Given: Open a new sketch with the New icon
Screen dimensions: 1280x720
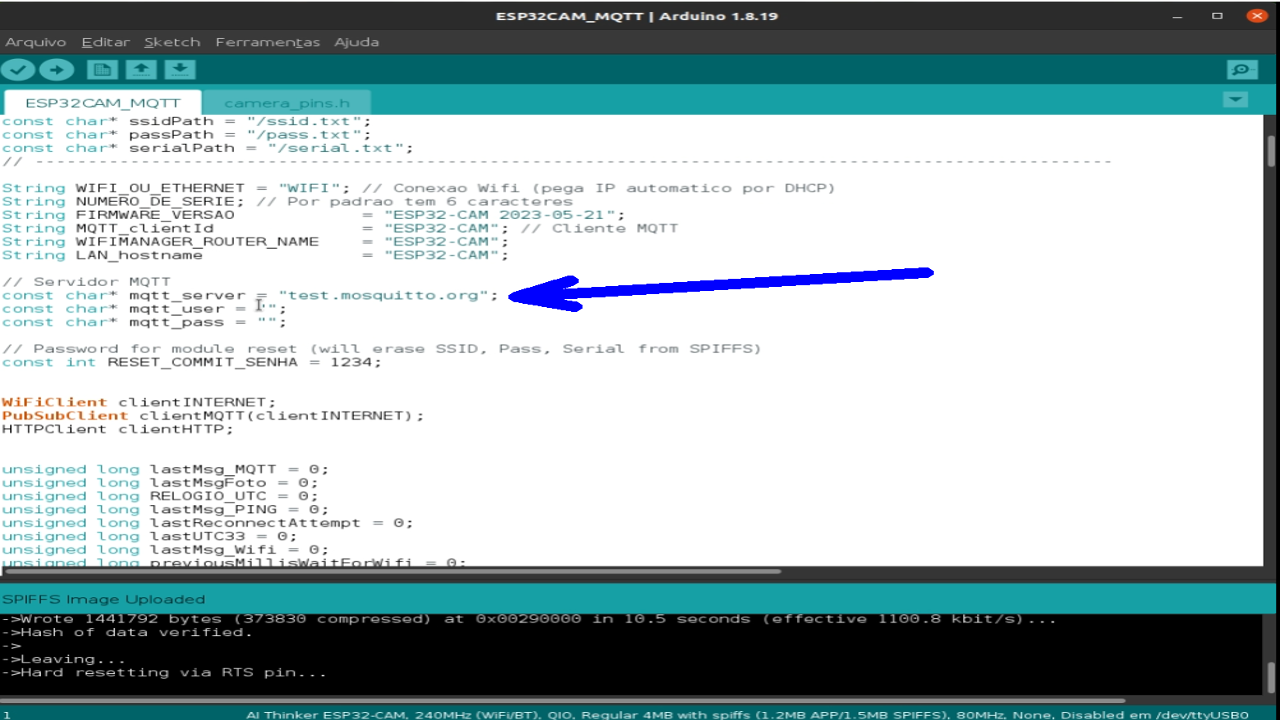Looking at the screenshot, I should tap(101, 69).
